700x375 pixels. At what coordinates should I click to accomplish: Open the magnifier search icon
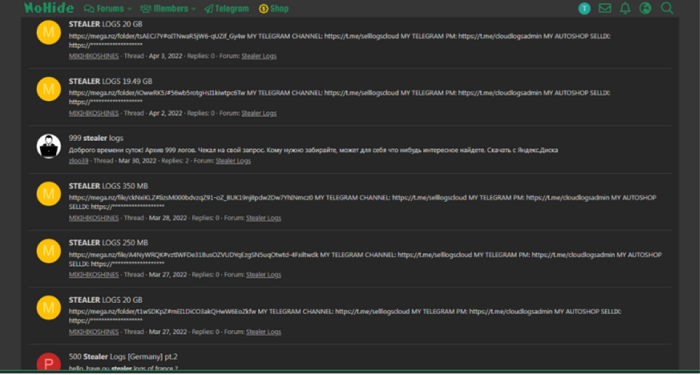667,8
